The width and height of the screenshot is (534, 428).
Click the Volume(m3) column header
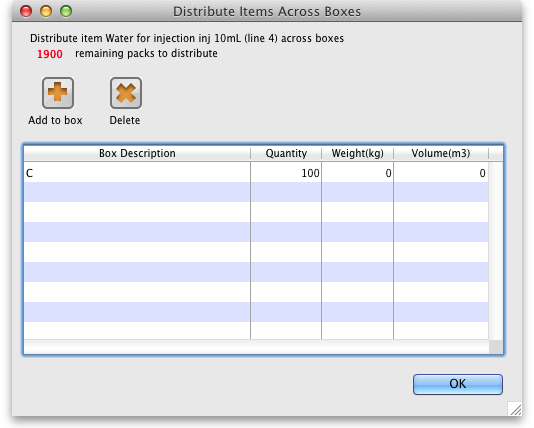441,153
